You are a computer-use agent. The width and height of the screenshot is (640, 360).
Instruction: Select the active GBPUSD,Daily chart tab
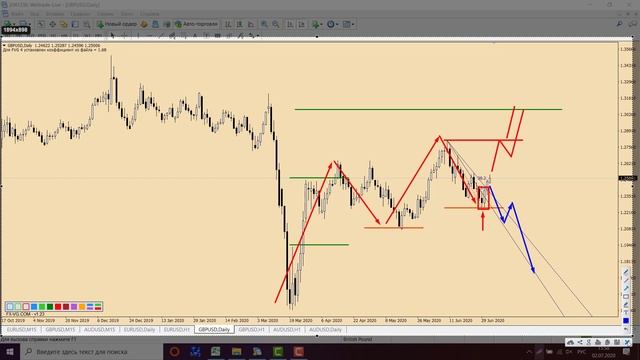(x=214, y=329)
